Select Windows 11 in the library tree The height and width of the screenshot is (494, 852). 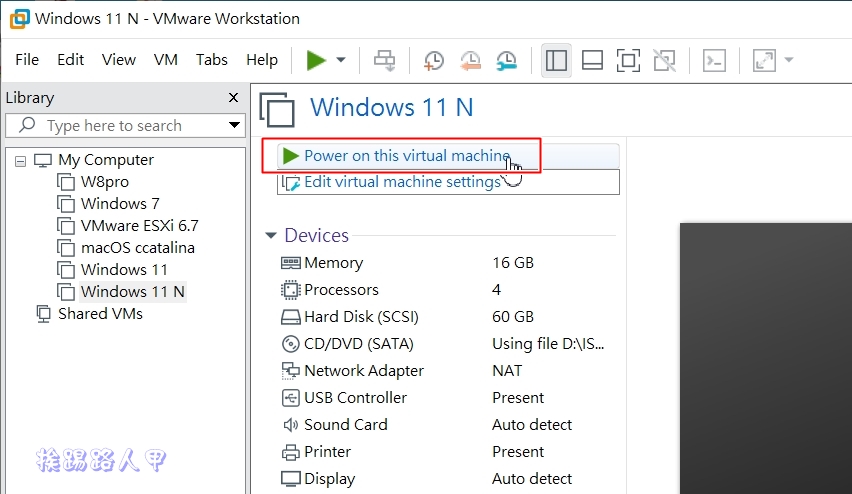[124, 270]
